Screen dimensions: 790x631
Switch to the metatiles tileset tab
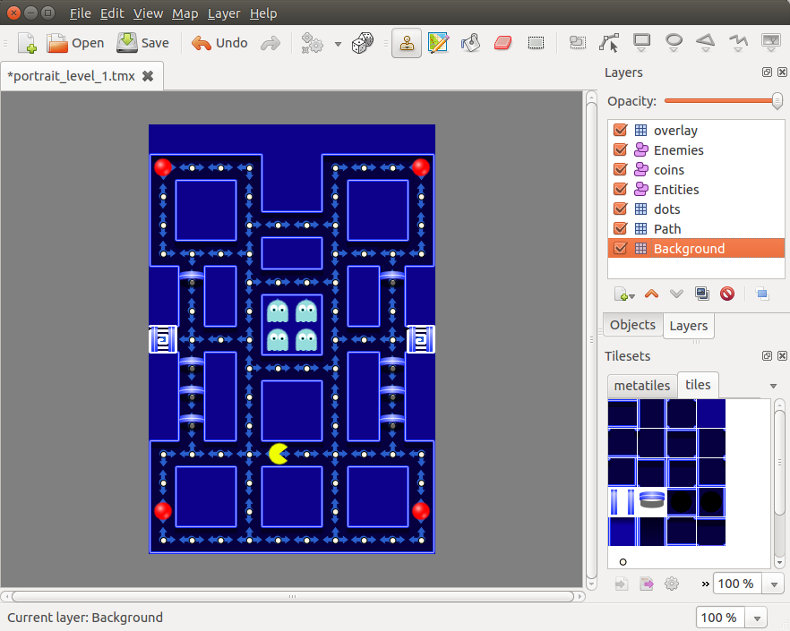642,386
